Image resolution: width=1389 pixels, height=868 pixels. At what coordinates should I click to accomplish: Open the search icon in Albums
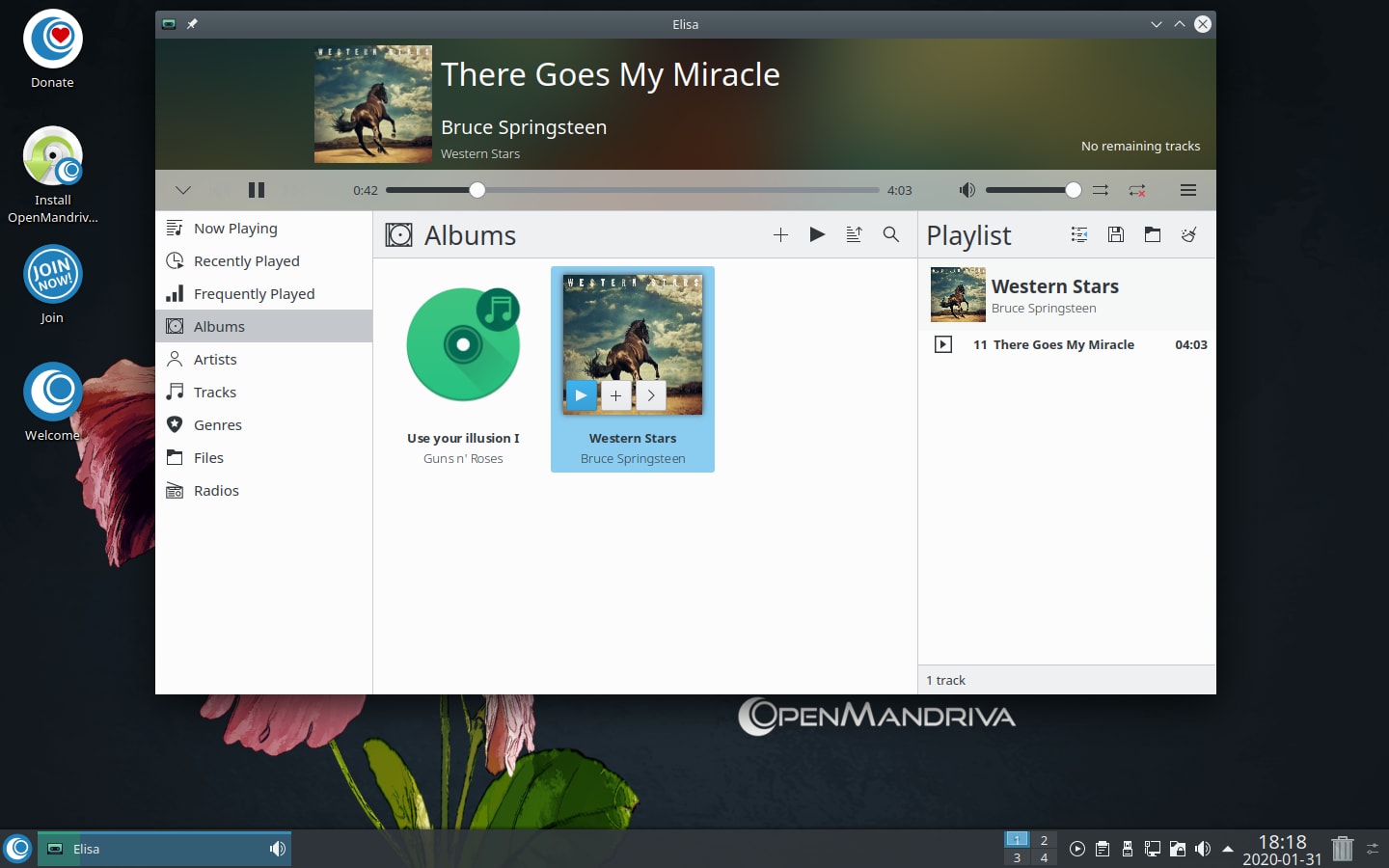point(891,234)
